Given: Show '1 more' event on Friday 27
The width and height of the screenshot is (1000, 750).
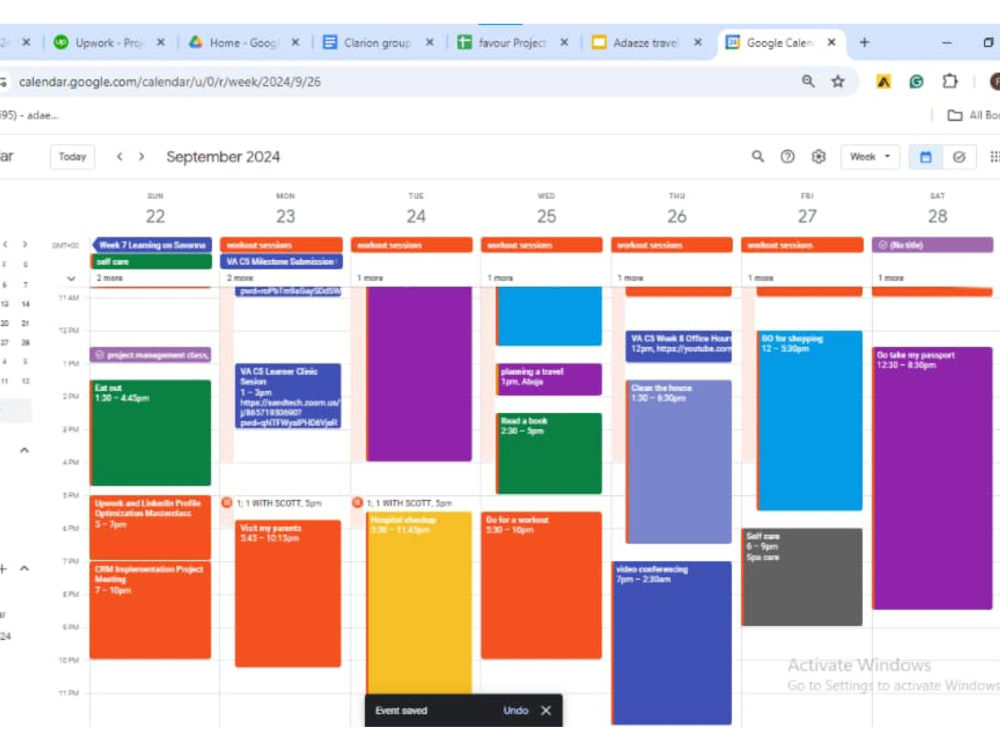Looking at the screenshot, I should (x=760, y=278).
